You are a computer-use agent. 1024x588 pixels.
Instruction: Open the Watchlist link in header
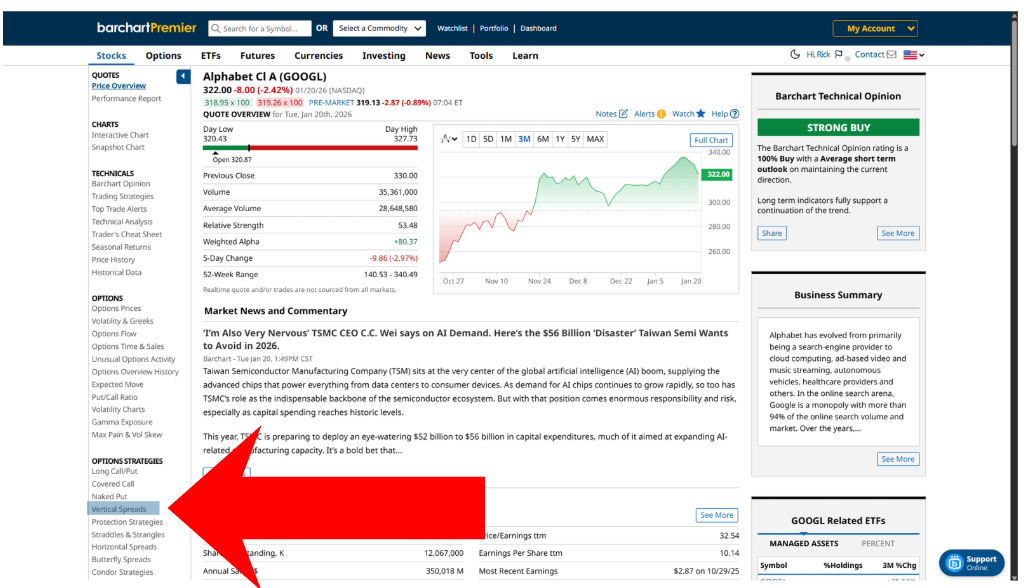(x=453, y=28)
